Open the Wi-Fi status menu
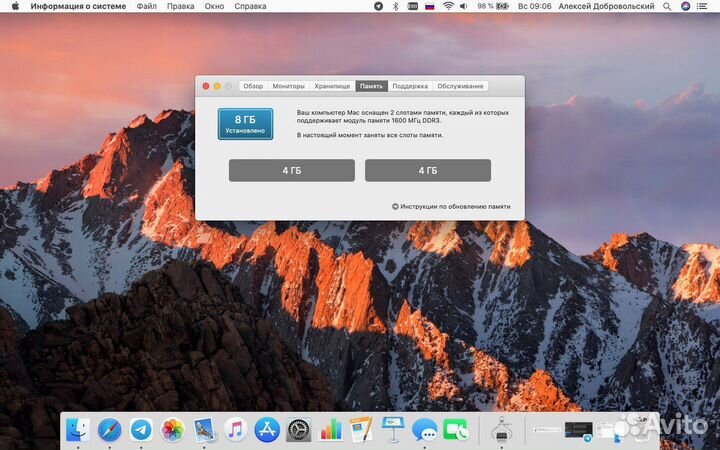720x450 pixels. [x=448, y=6]
